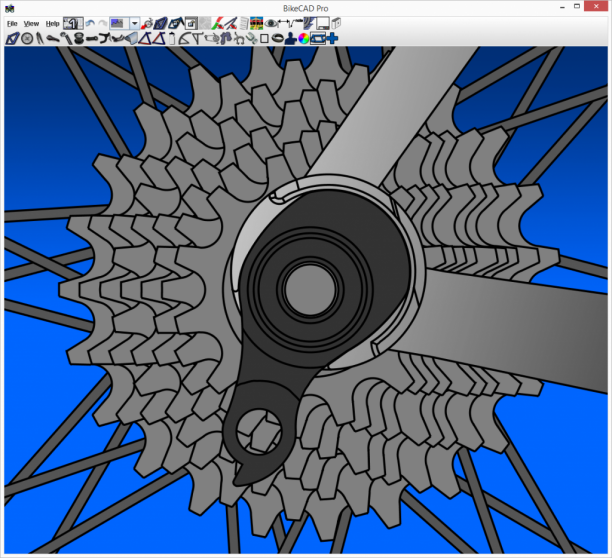This screenshot has height=558, width=612.
Task: Click the blue plus icon
Action: point(332,39)
